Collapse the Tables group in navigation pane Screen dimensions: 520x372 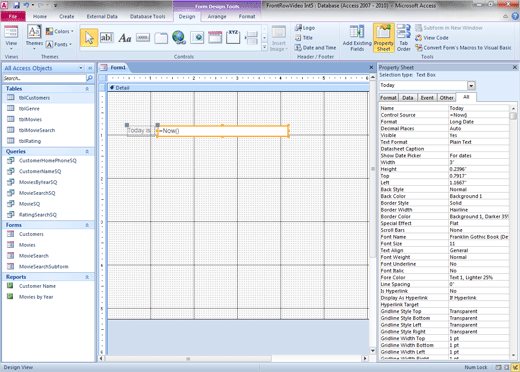click(x=87, y=89)
